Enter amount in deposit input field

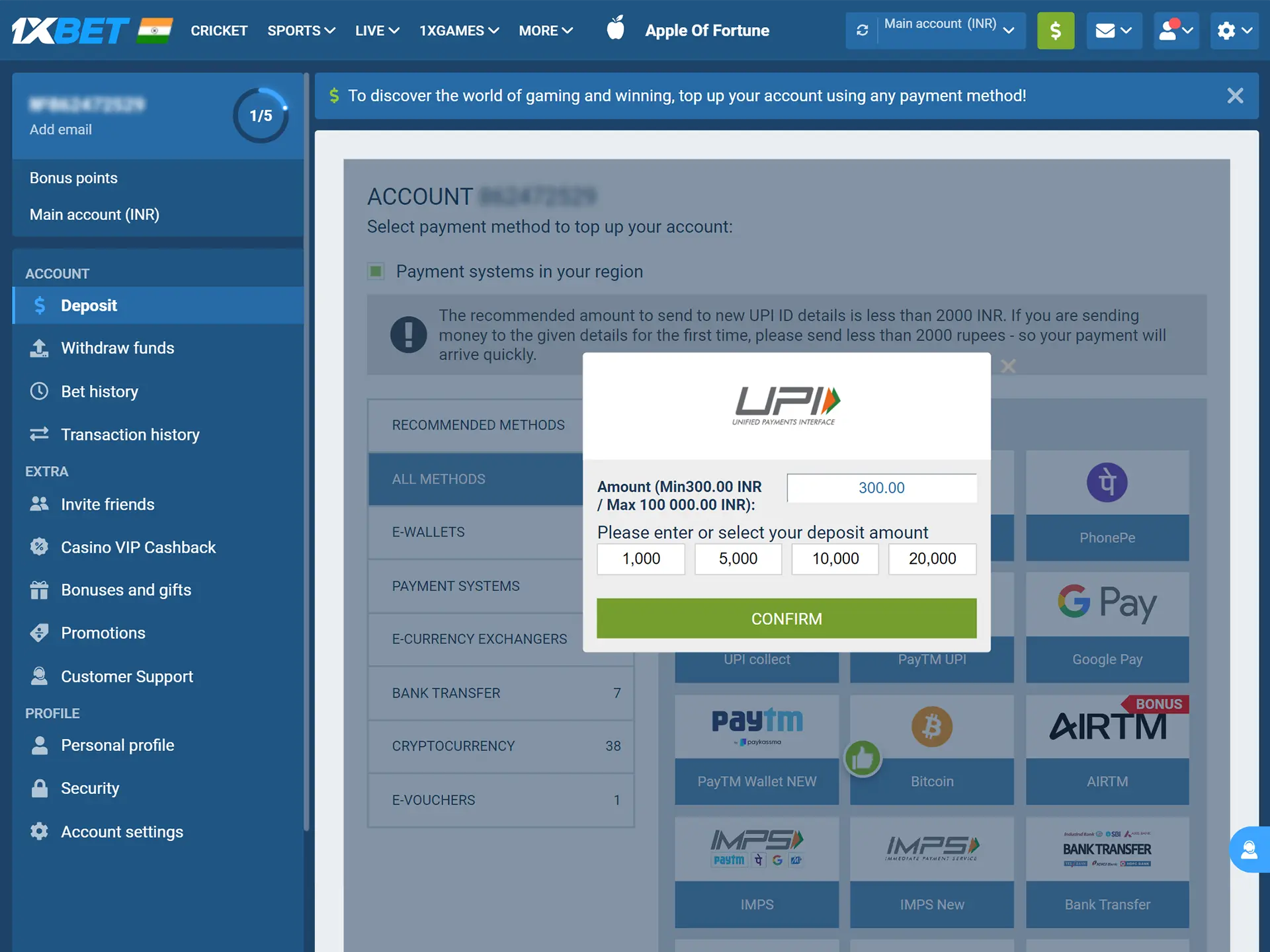(882, 488)
